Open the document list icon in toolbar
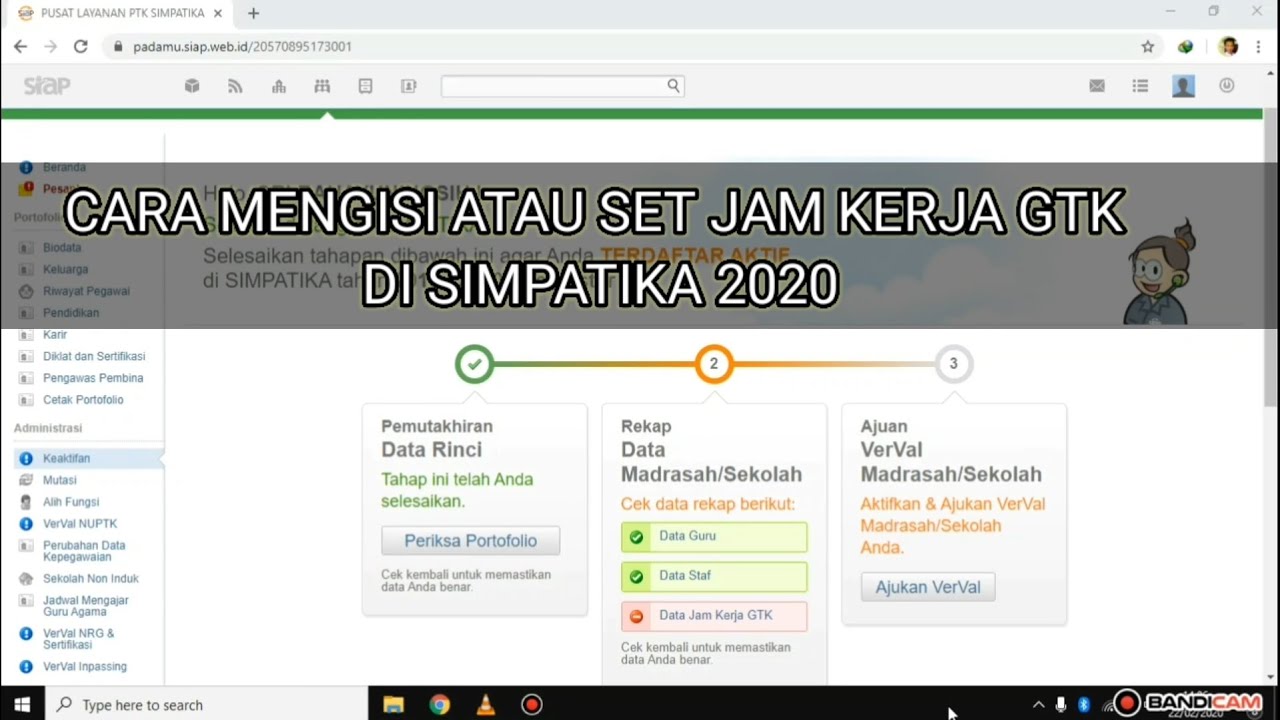The height and width of the screenshot is (720, 1280). (365, 86)
